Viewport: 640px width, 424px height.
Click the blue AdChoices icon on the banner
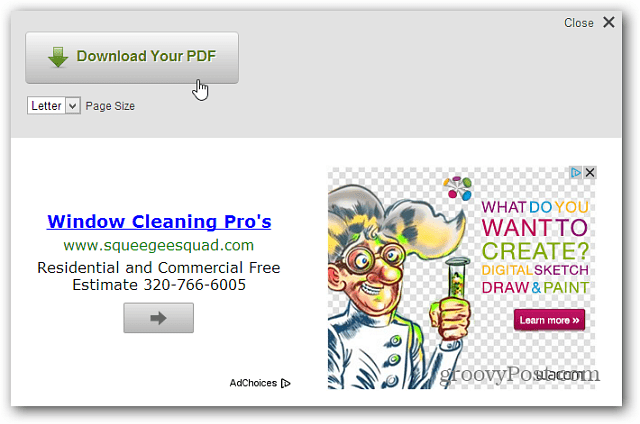tap(576, 173)
